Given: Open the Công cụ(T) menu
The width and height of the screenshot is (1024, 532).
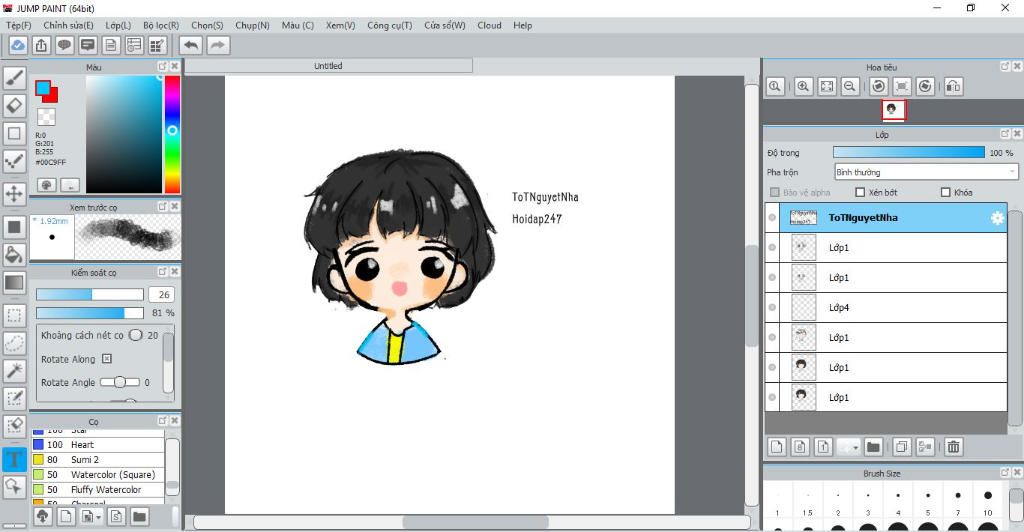Looking at the screenshot, I should [x=390, y=25].
